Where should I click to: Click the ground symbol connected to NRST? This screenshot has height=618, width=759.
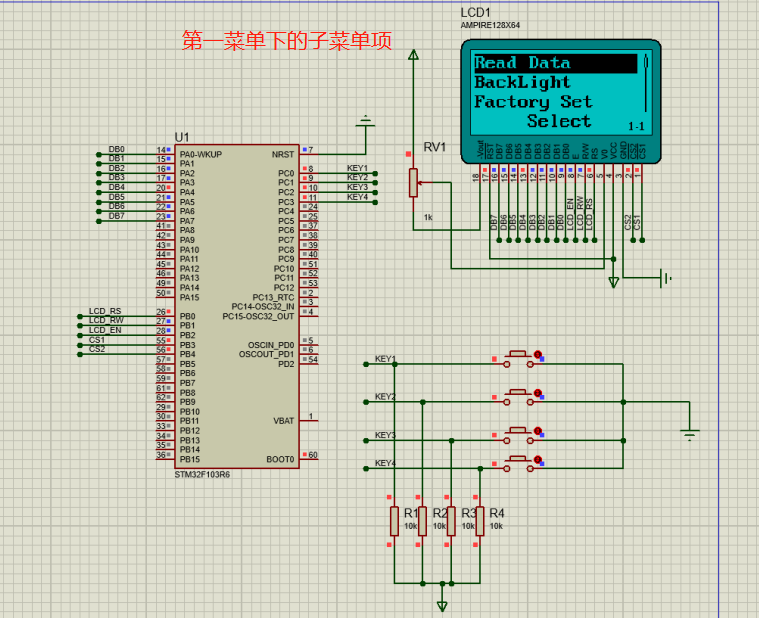[x=365, y=121]
